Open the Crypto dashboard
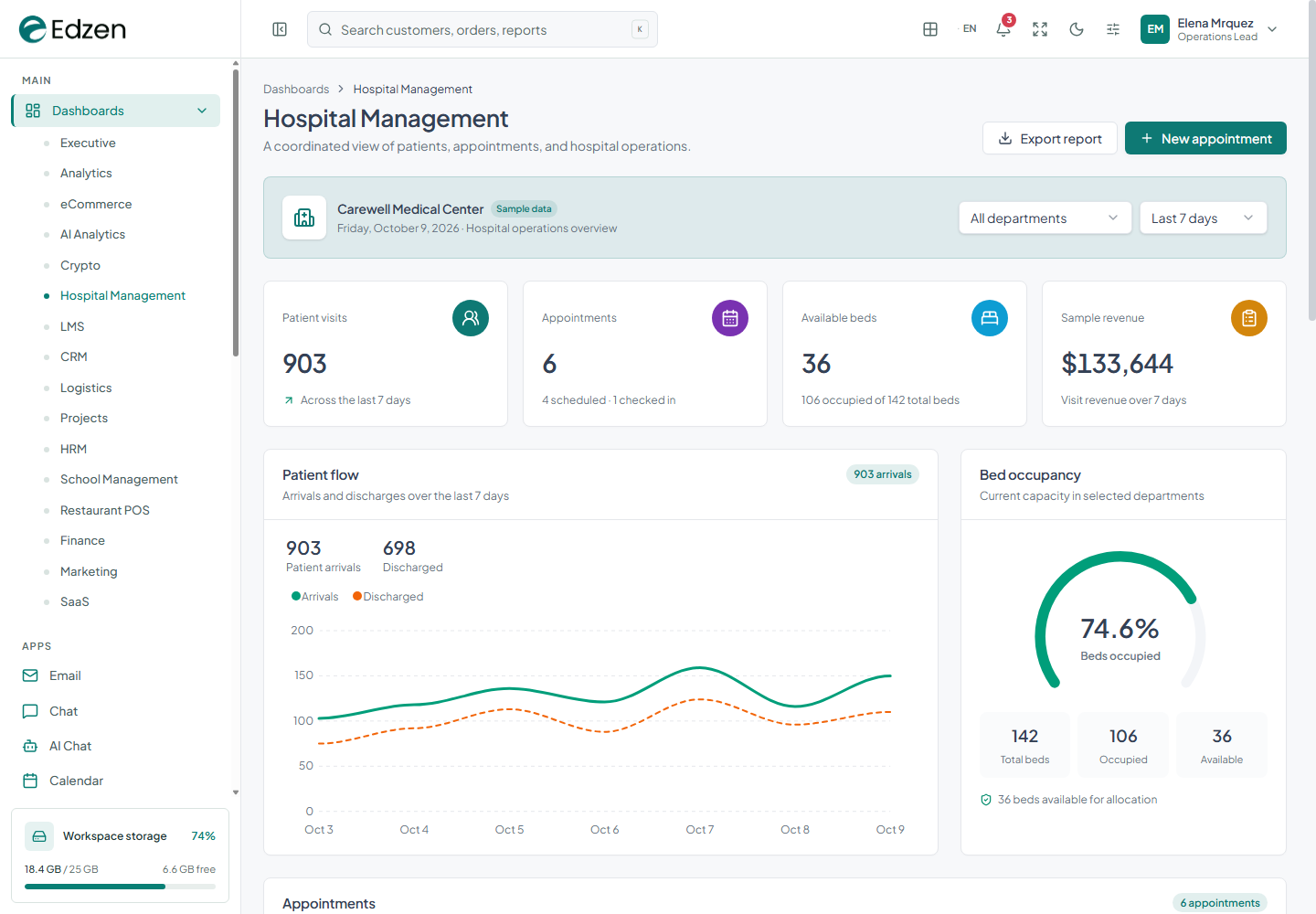Viewport: 1316px width, 914px height. tap(80, 265)
